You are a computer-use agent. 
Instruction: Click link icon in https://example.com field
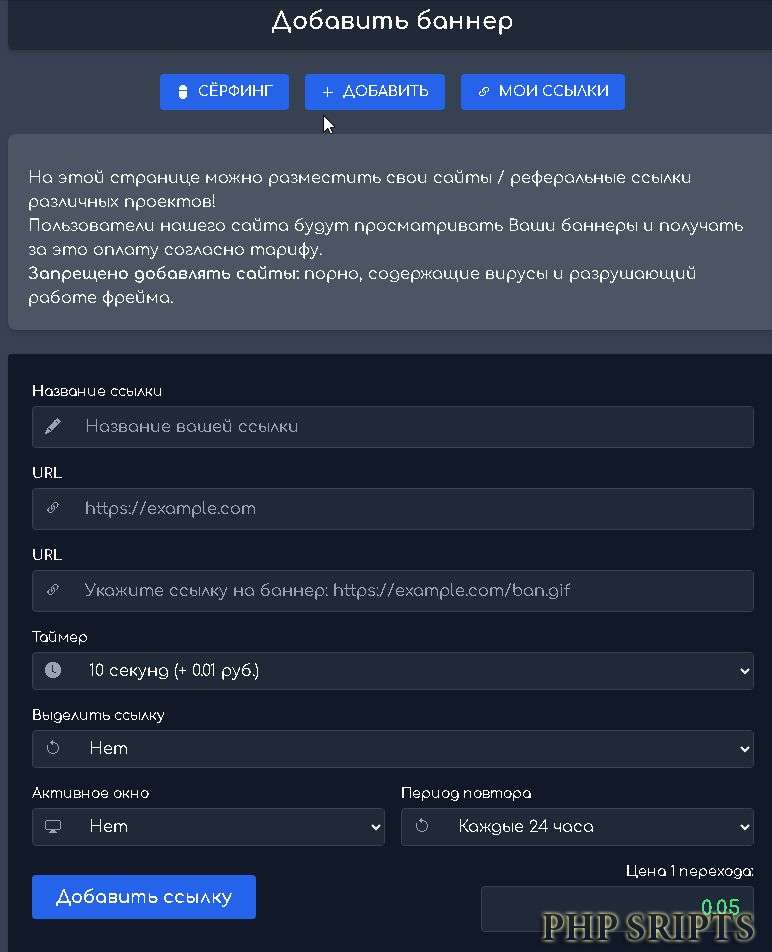tap(53, 508)
